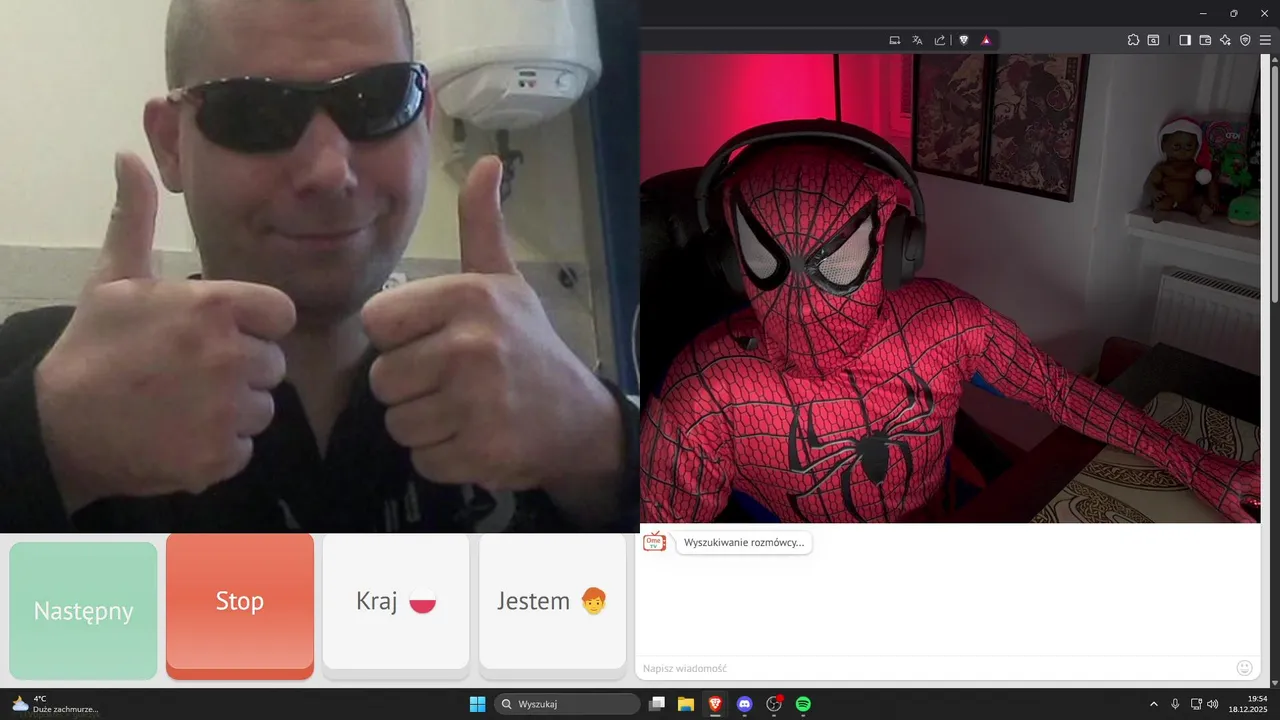Click the Wyszukiwanie rozmówcy status bubble
Image resolution: width=1280 pixels, height=720 pixels.
pos(743,543)
